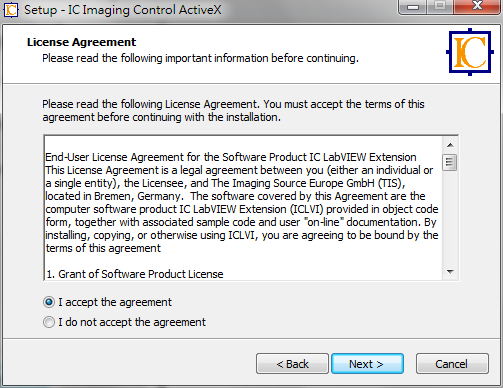Click the license scrollbar up arrow

[x=450, y=145]
